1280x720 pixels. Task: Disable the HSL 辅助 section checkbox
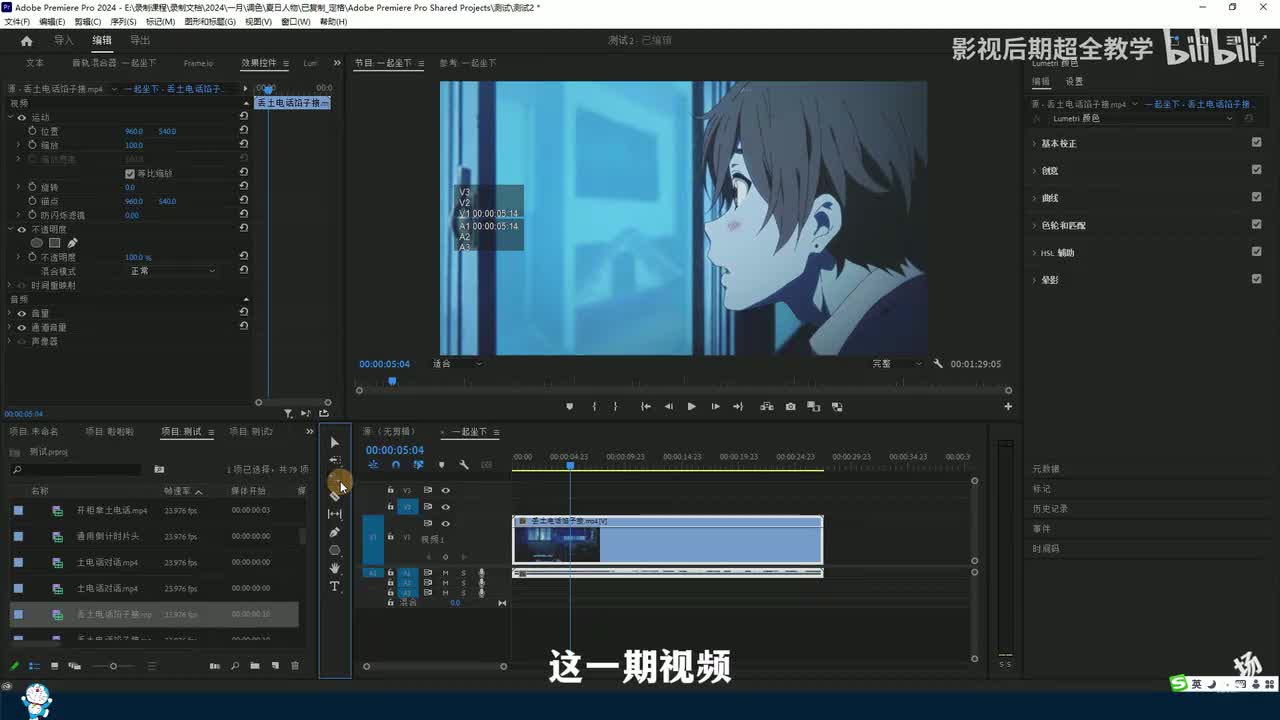point(1256,252)
